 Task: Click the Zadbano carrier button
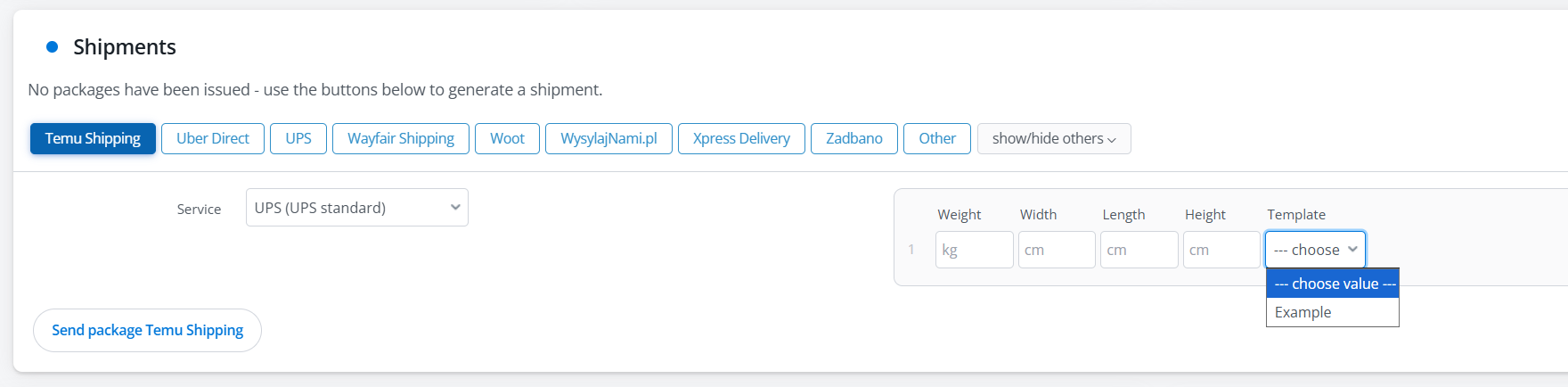[x=854, y=139]
